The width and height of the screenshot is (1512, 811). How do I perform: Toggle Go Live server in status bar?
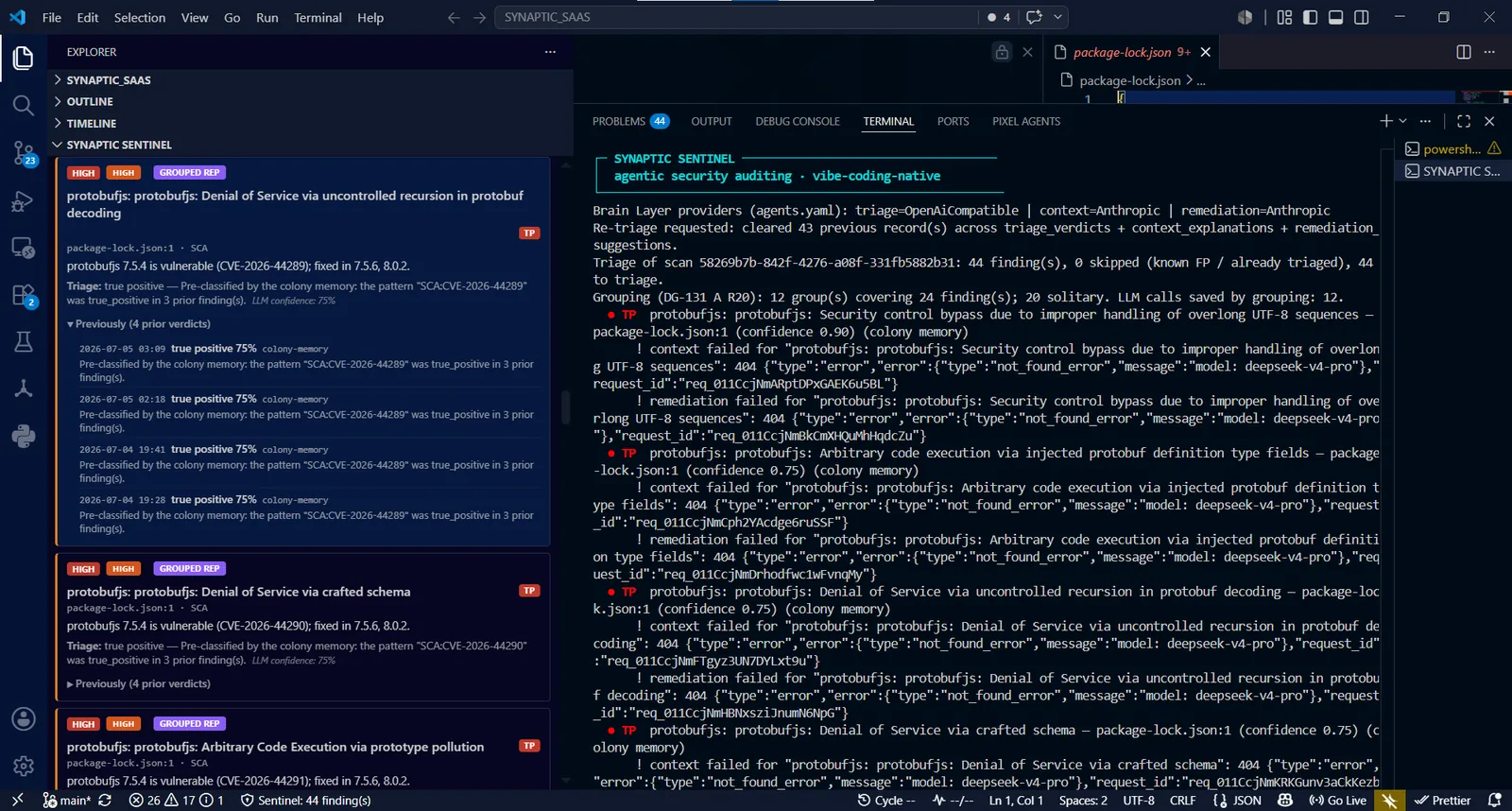(1337, 801)
